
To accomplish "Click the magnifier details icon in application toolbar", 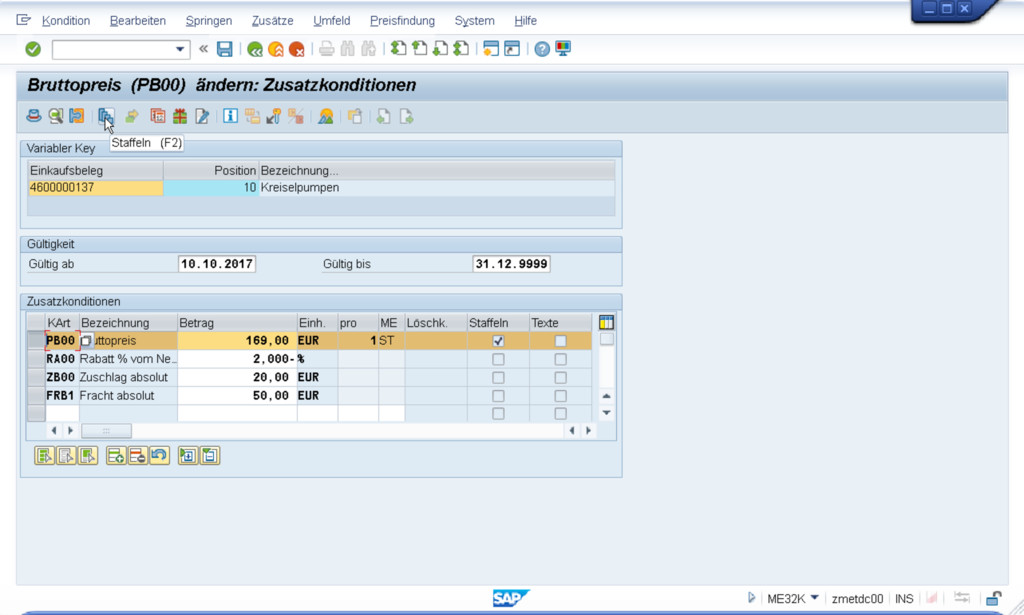I will [56, 117].
